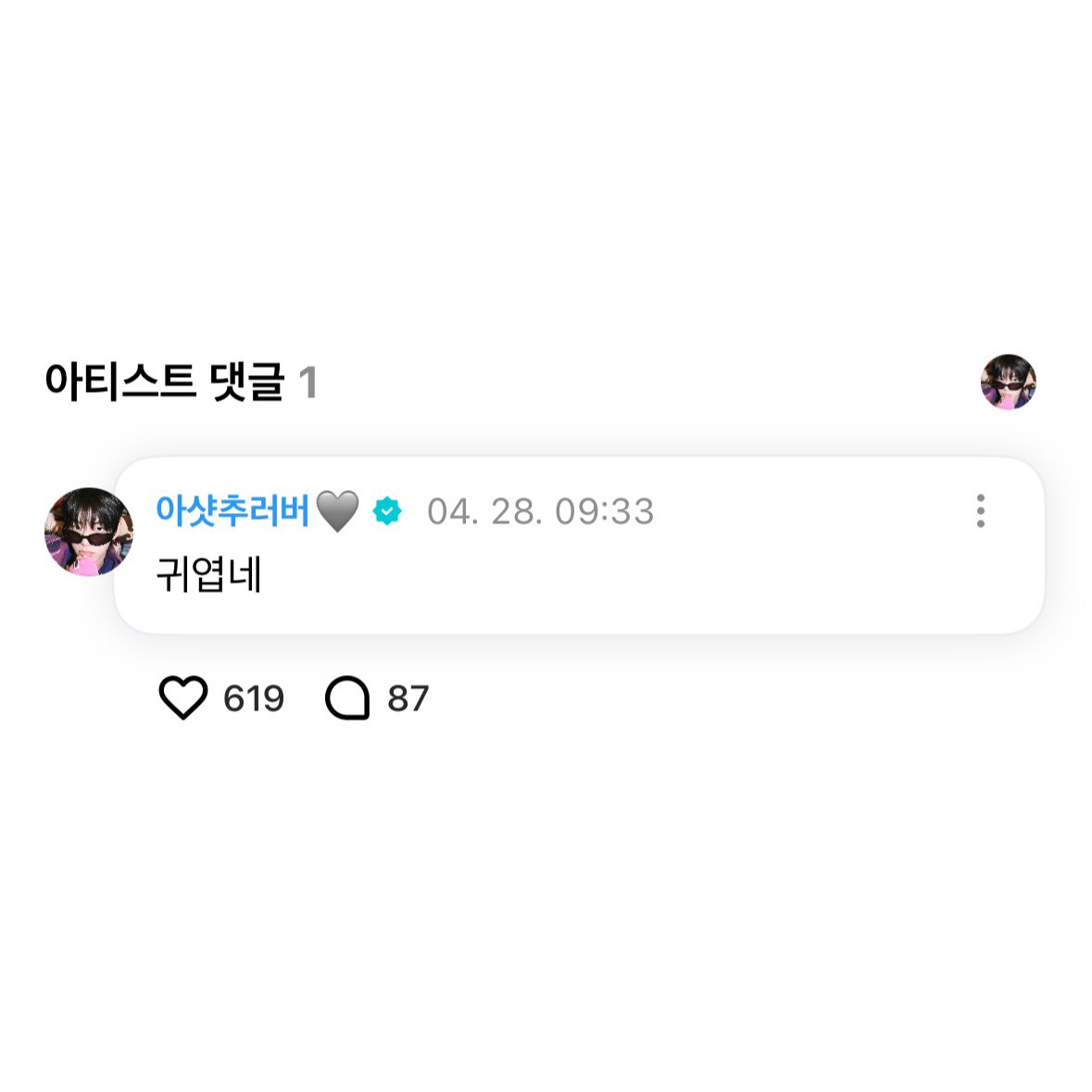The height and width of the screenshot is (1092, 1092).
Task: Like the comment with the heart icon
Action: tap(183, 697)
